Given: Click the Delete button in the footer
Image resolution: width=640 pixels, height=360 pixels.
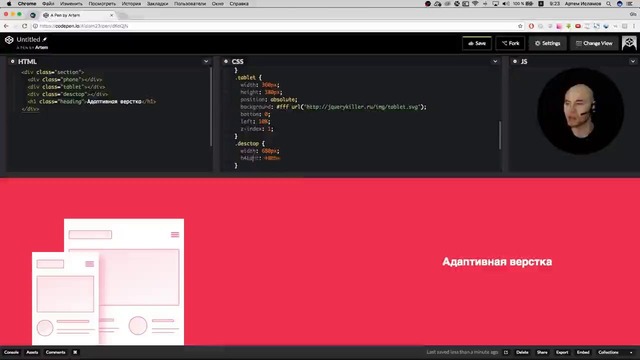Looking at the screenshot, I should [522, 352].
